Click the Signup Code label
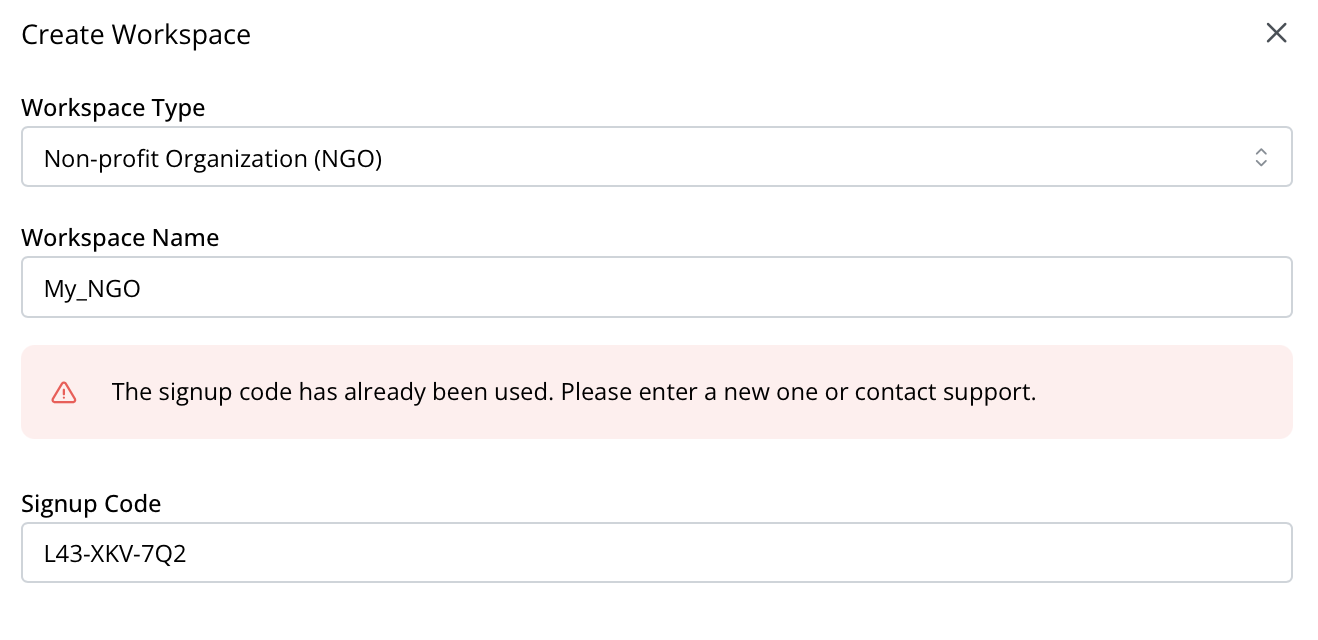Viewport: 1318px width, 640px height. 91,503
